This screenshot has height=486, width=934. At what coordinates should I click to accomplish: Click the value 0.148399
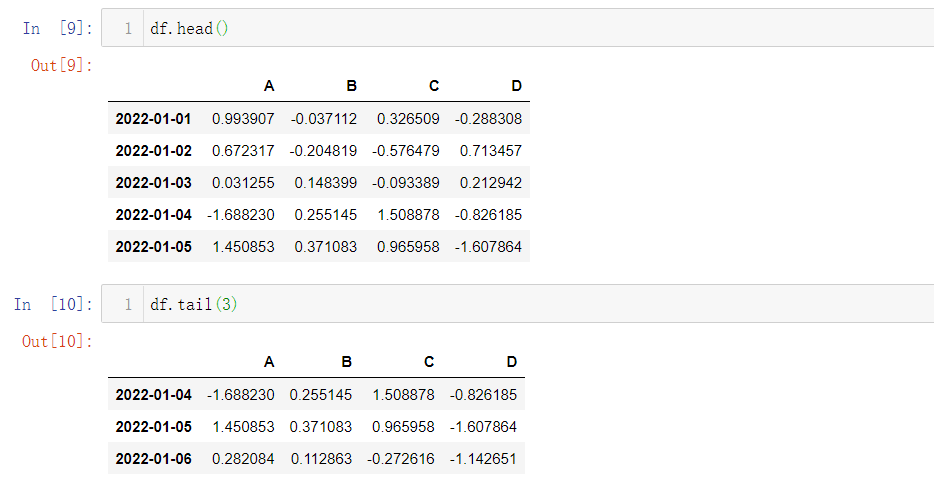click(326, 183)
